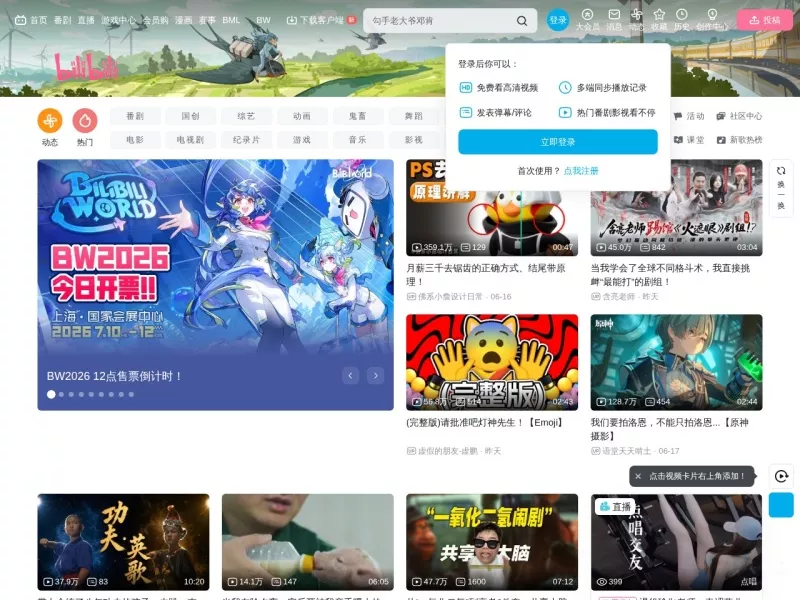The image size is (800, 600).
Task: Open the 历史 clock icon
Action: (682, 15)
